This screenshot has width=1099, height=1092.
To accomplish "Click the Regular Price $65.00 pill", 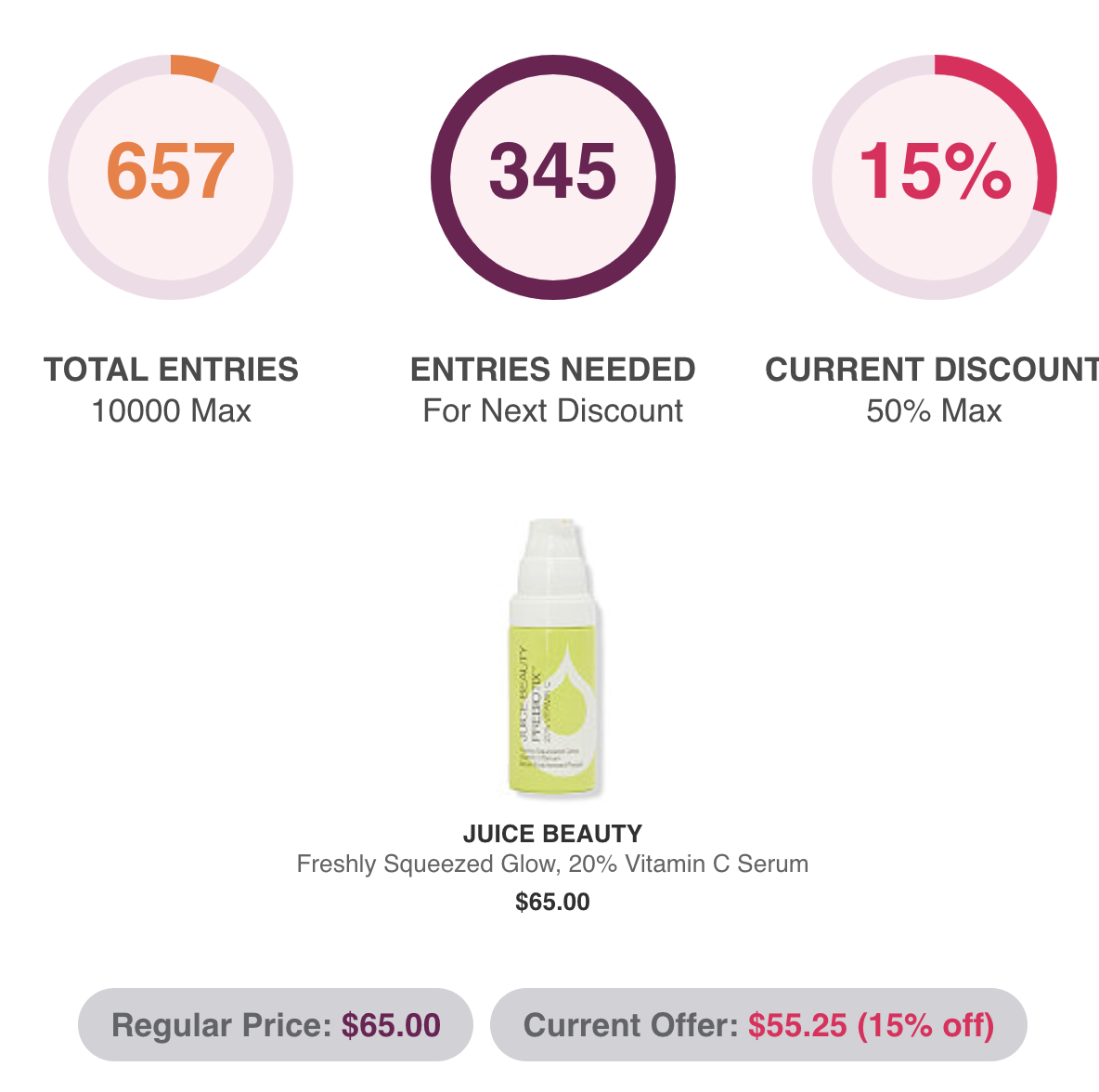I will tap(276, 1024).
